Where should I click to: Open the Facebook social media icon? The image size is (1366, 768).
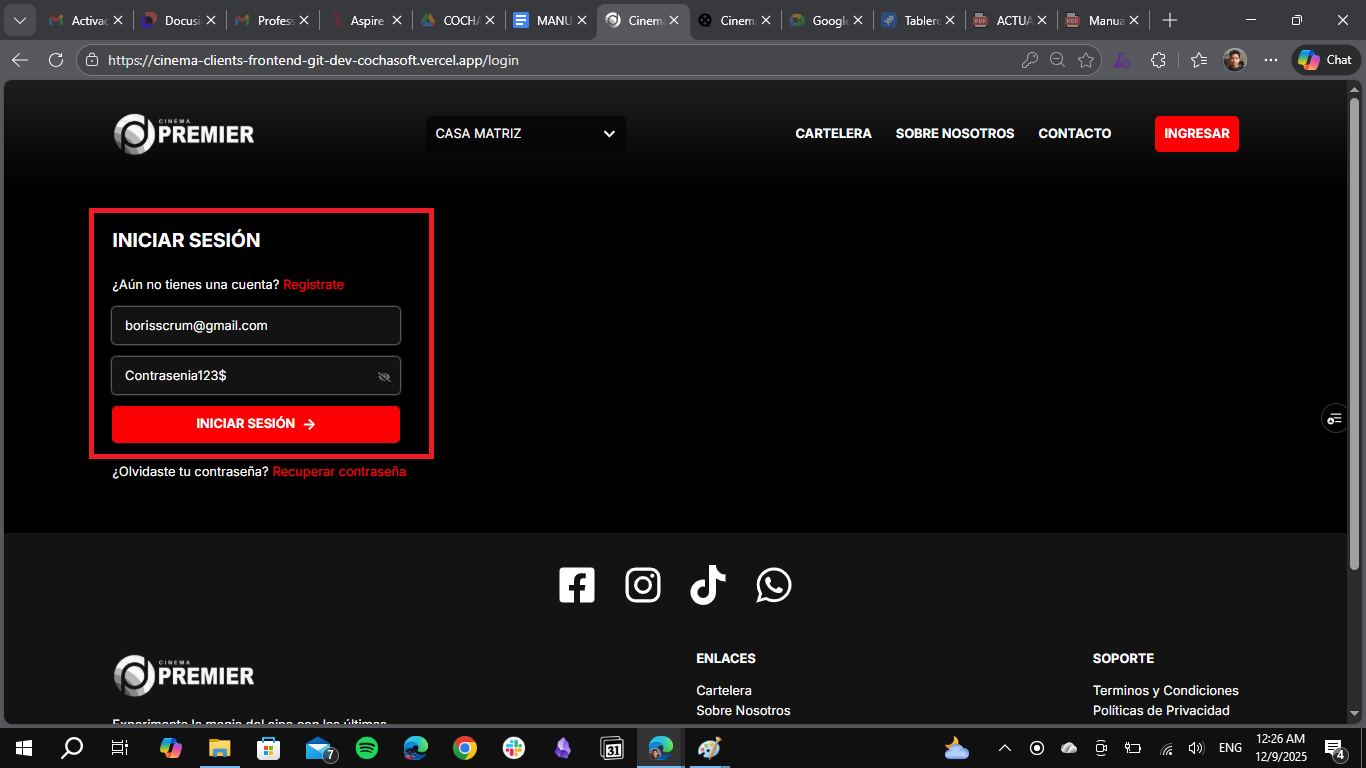[x=577, y=584]
